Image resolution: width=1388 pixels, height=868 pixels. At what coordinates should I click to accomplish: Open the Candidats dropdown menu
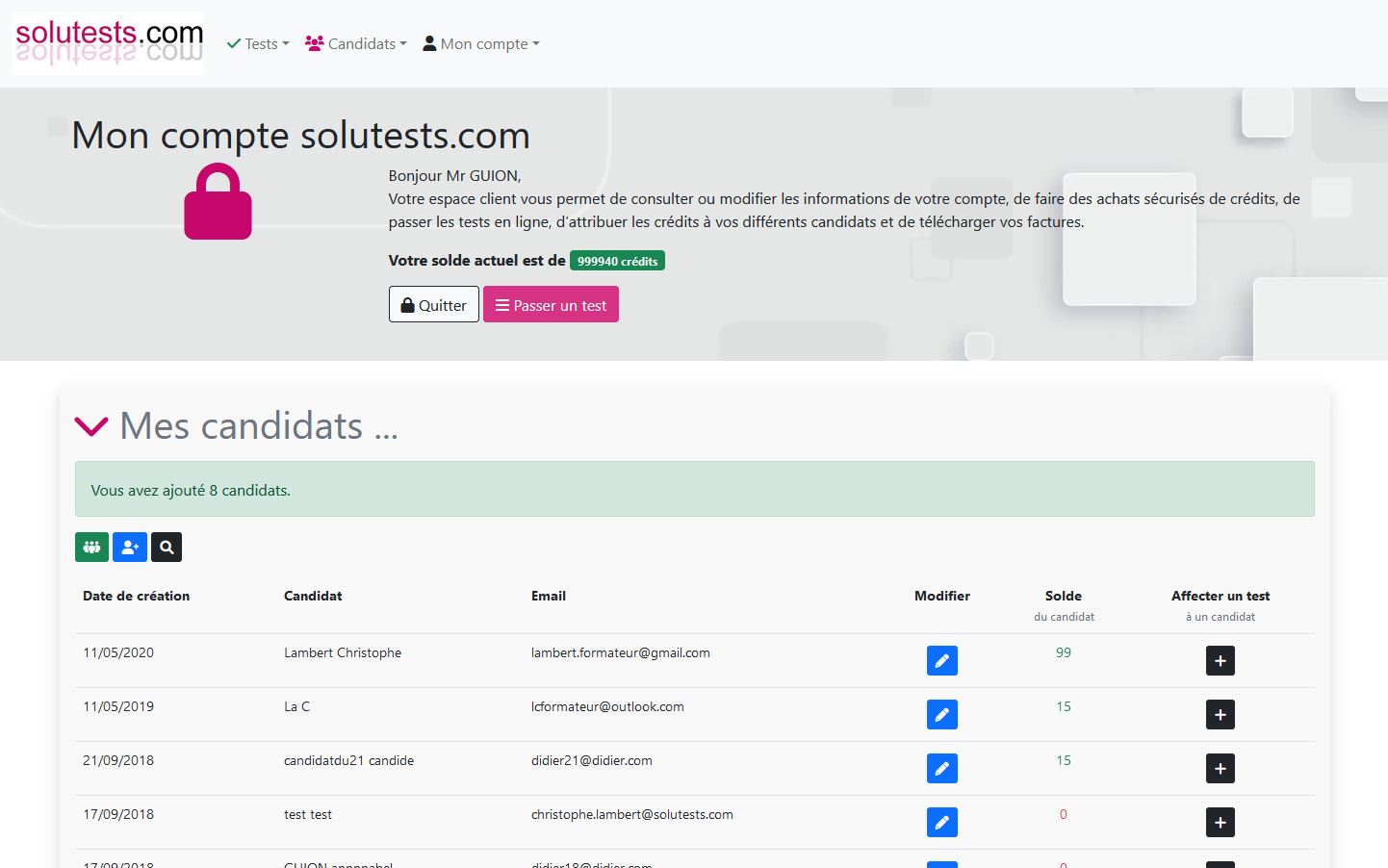356,43
